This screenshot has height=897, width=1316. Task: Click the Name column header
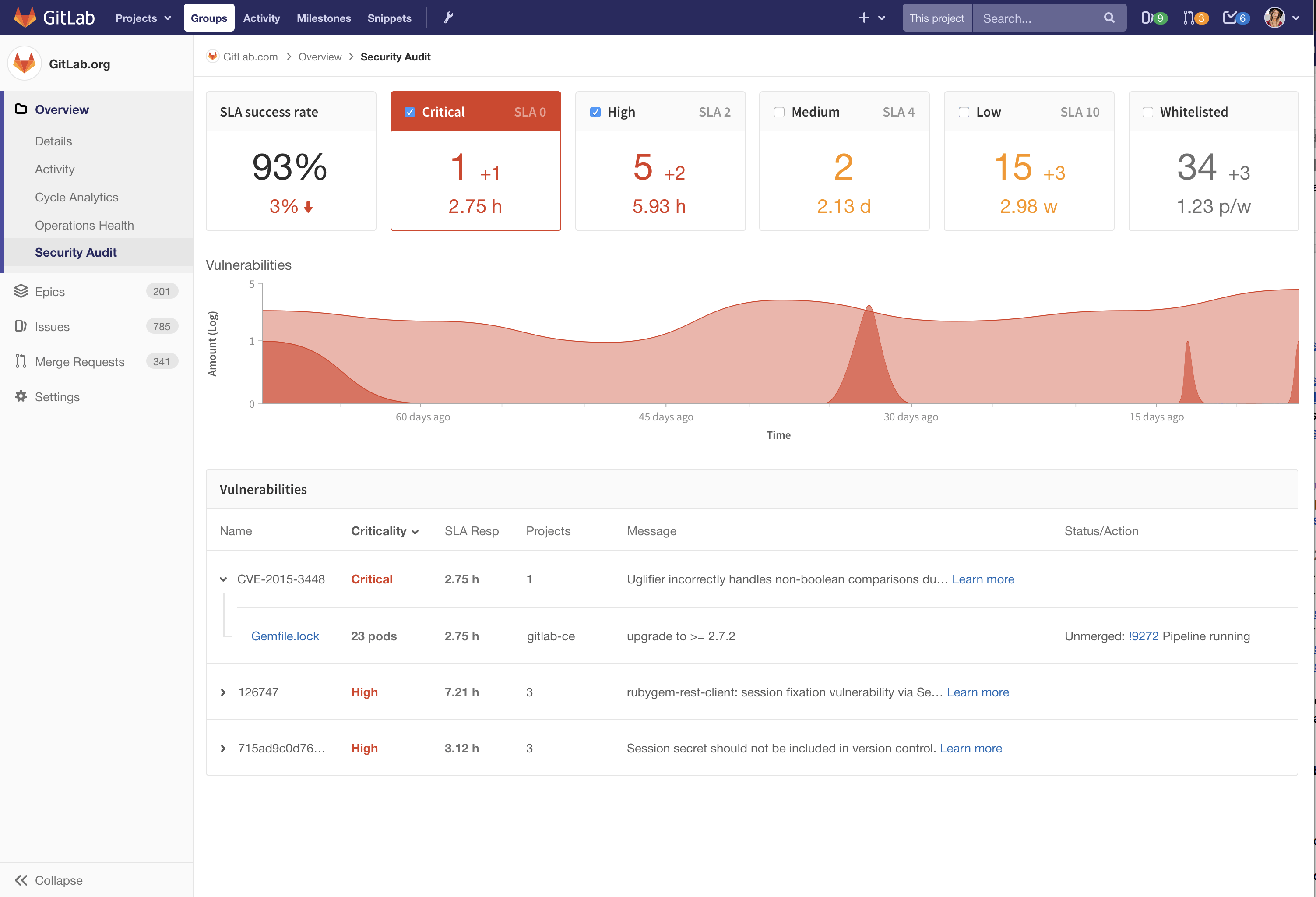coord(236,531)
